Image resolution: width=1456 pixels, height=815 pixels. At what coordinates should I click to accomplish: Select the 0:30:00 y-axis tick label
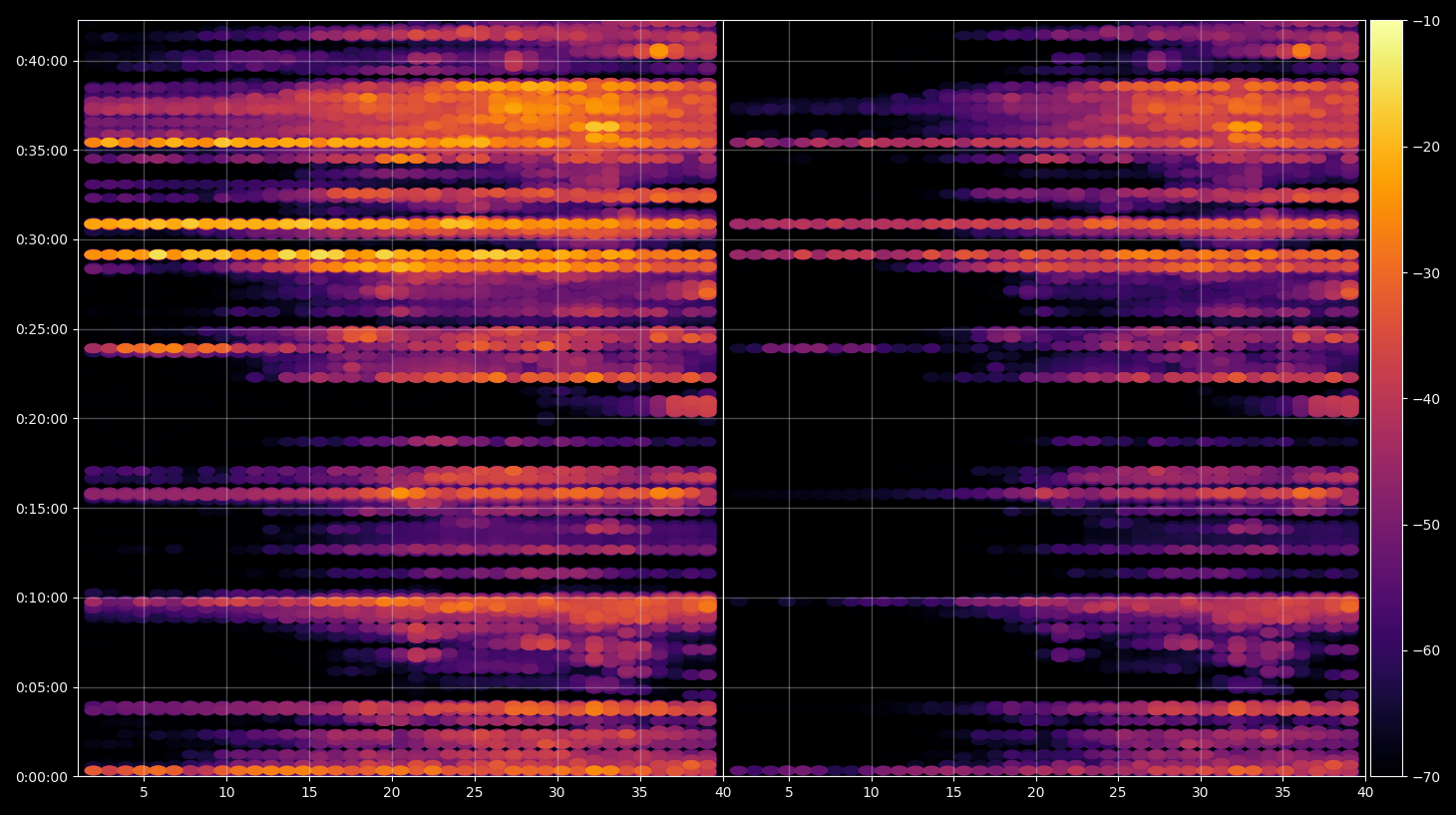[42, 240]
